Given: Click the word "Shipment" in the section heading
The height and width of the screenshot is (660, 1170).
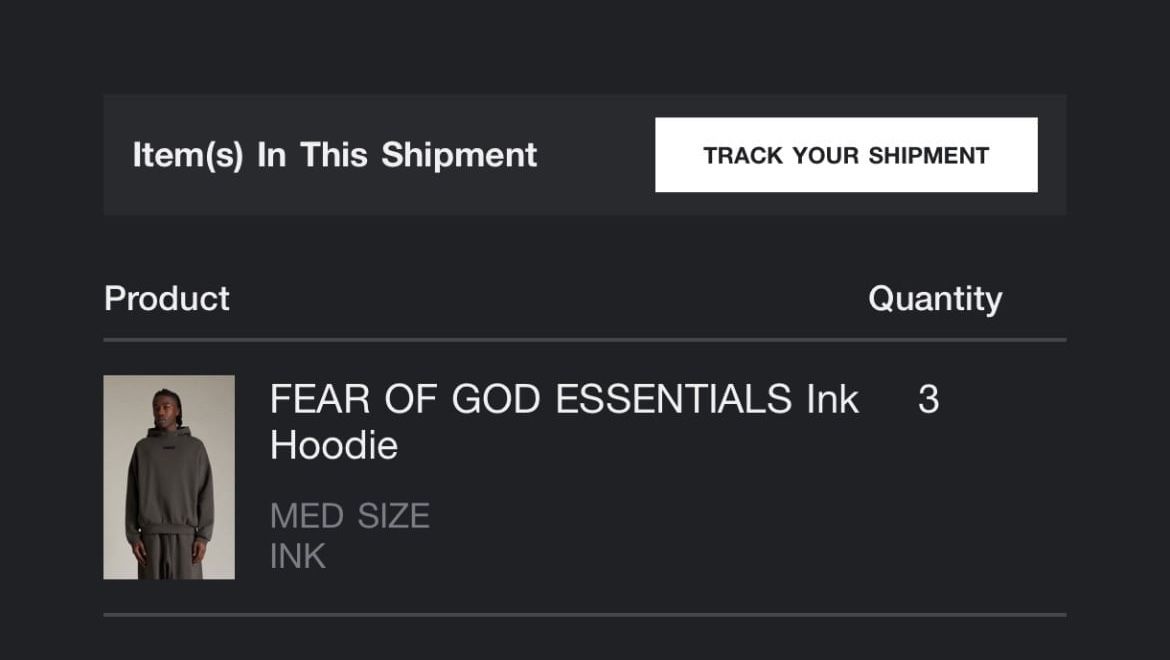Looking at the screenshot, I should tap(459, 155).
